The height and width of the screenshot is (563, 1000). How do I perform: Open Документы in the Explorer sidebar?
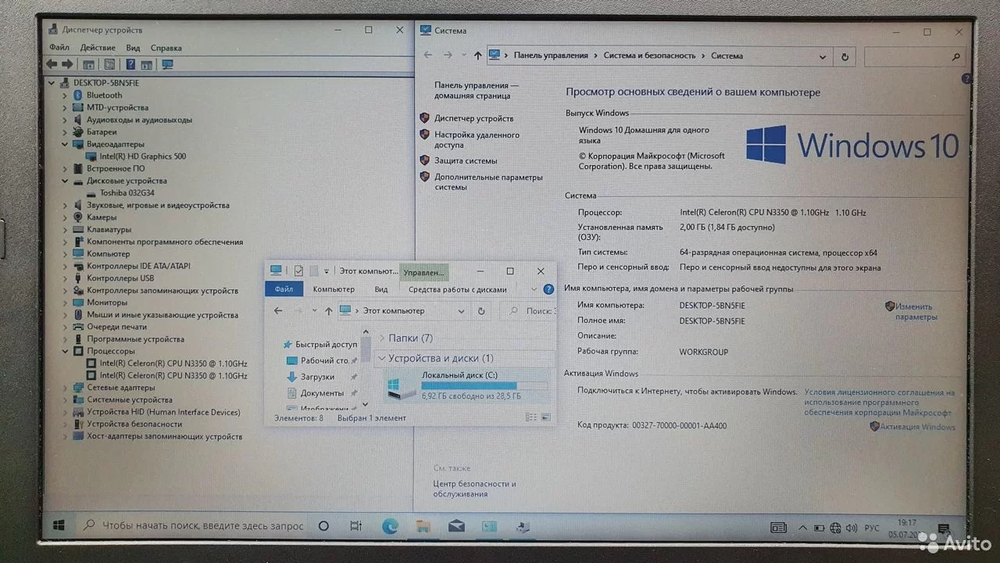(315, 393)
